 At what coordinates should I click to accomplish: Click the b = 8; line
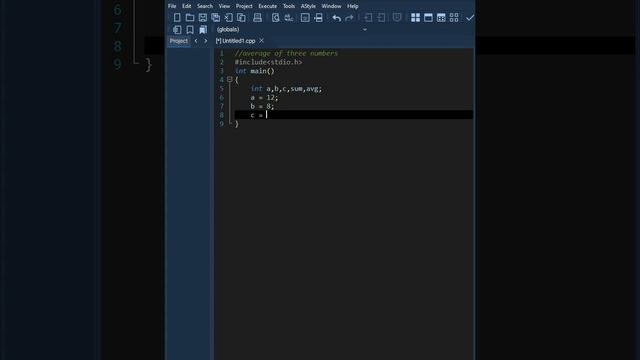click(x=262, y=106)
